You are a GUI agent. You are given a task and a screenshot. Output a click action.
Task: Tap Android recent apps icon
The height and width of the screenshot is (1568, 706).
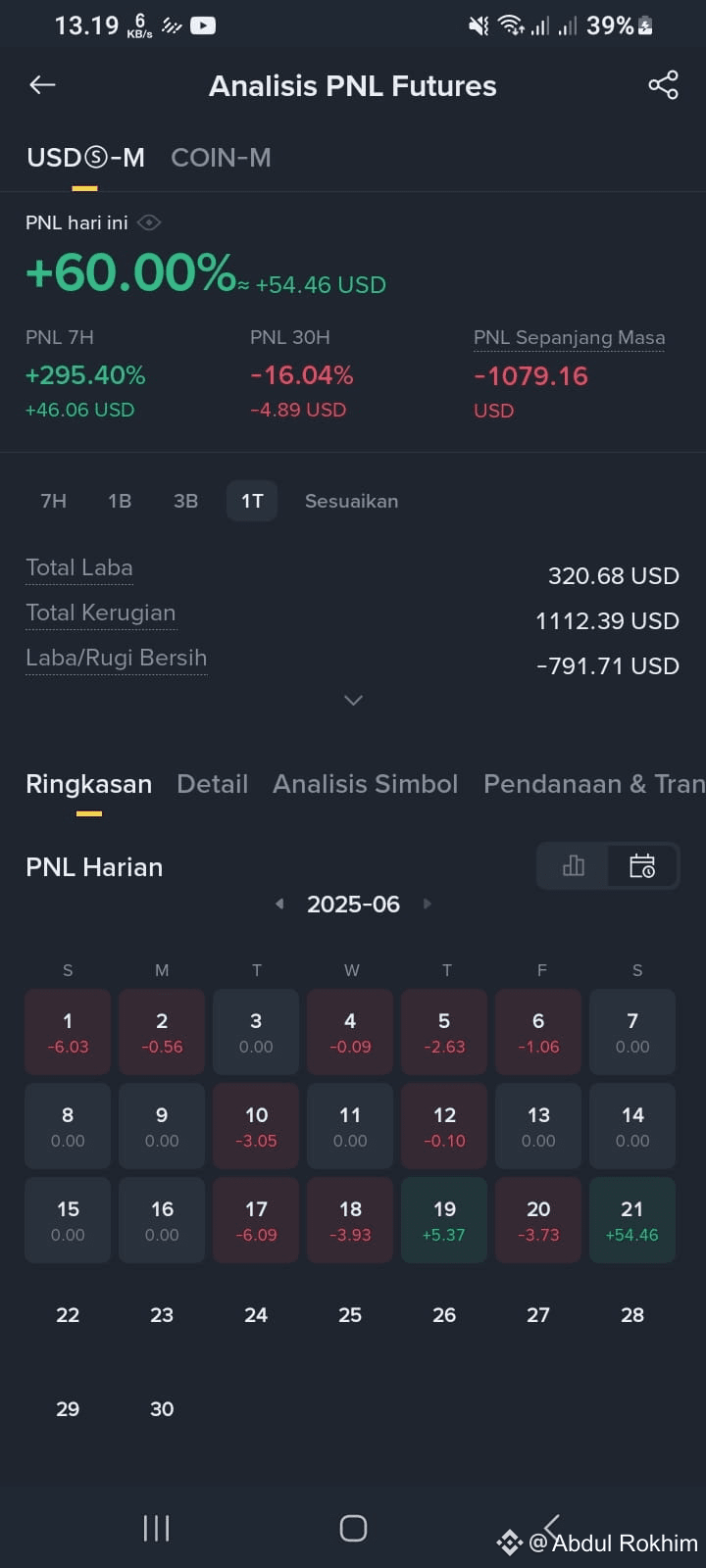point(157,1528)
